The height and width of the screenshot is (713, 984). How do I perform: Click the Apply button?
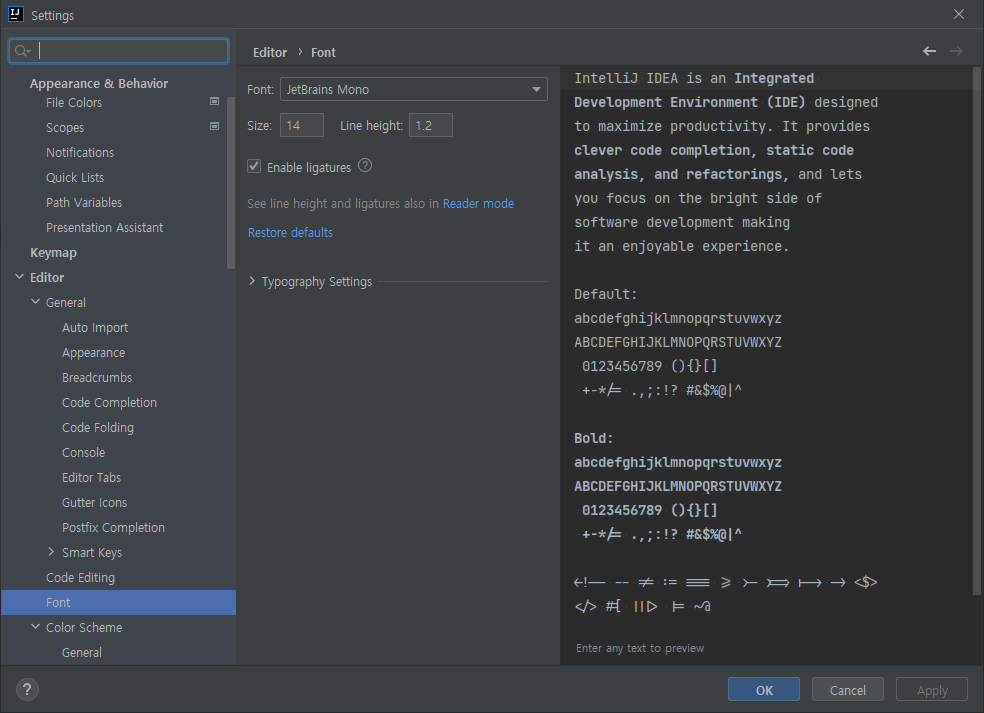pyautogui.click(x=932, y=690)
